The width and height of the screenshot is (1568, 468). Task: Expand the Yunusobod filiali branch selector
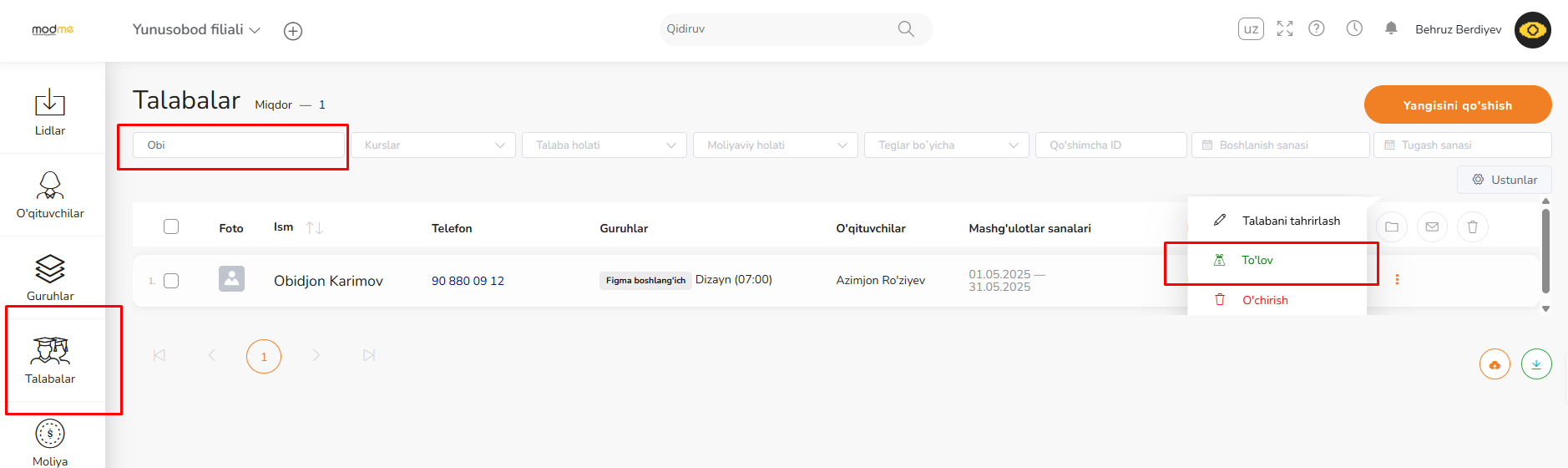[196, 29]
